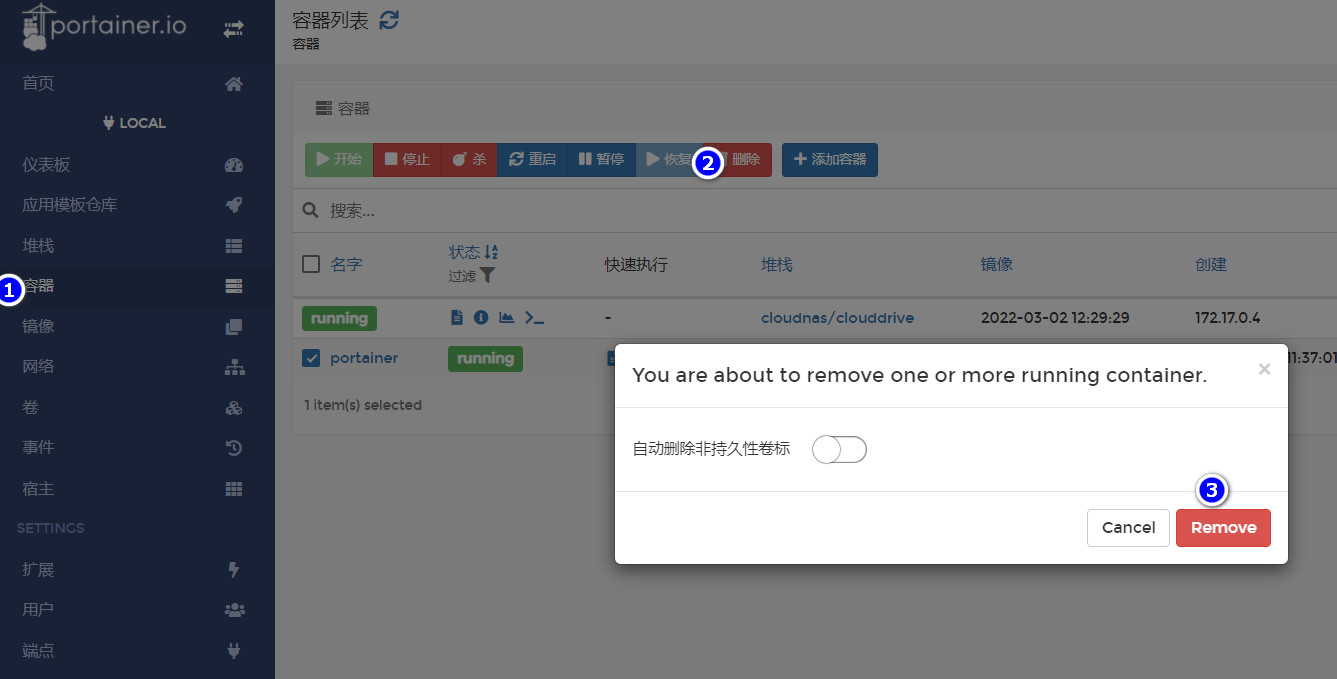
Task: Close the dialog with the × button
Action: (x=1264, y=369)
